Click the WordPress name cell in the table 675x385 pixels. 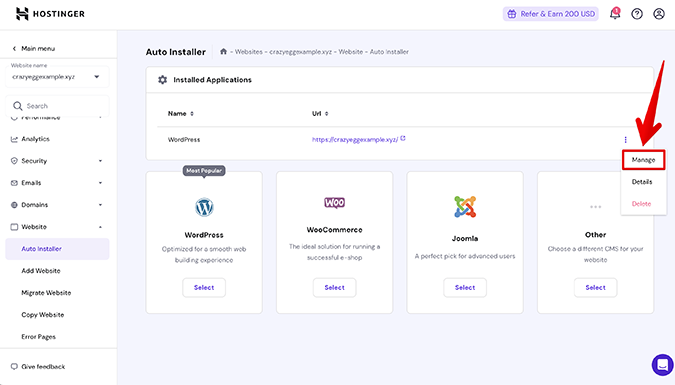coord(184,140)
